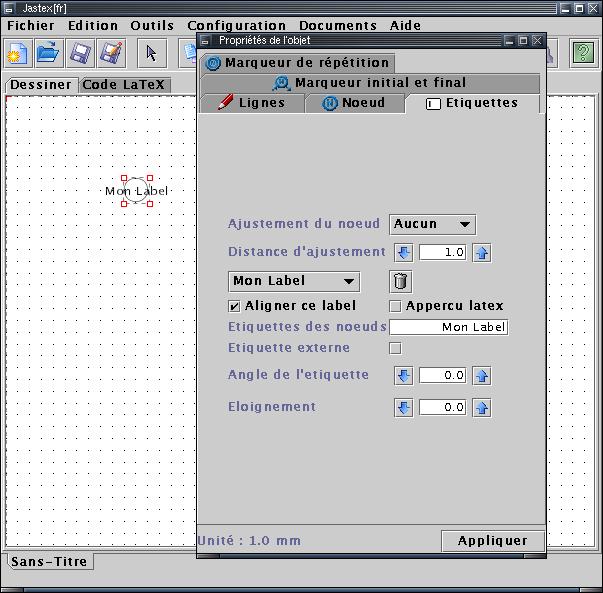
Task: Click the Jastex main window menu icon
Action: click(8, 8)
